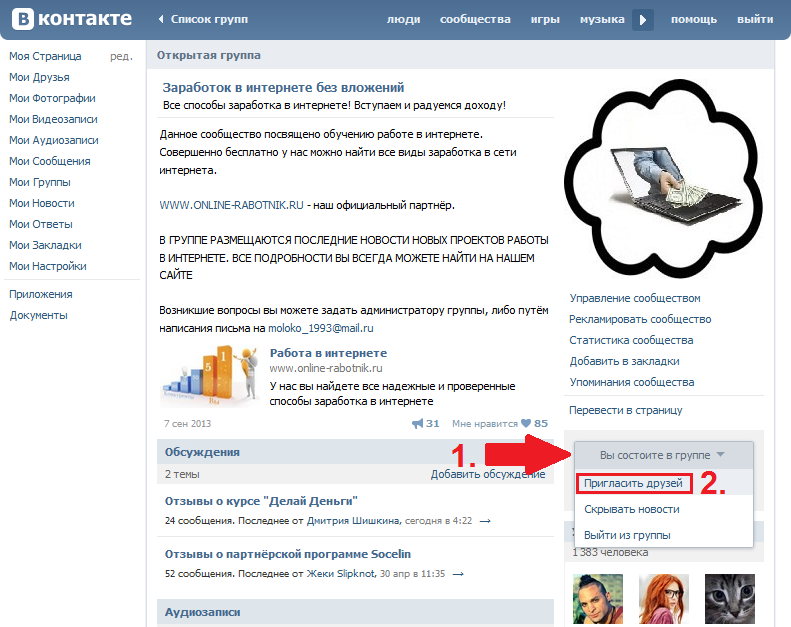Open помощь in top navigation
791x627 pixels.
coord(694,19)
